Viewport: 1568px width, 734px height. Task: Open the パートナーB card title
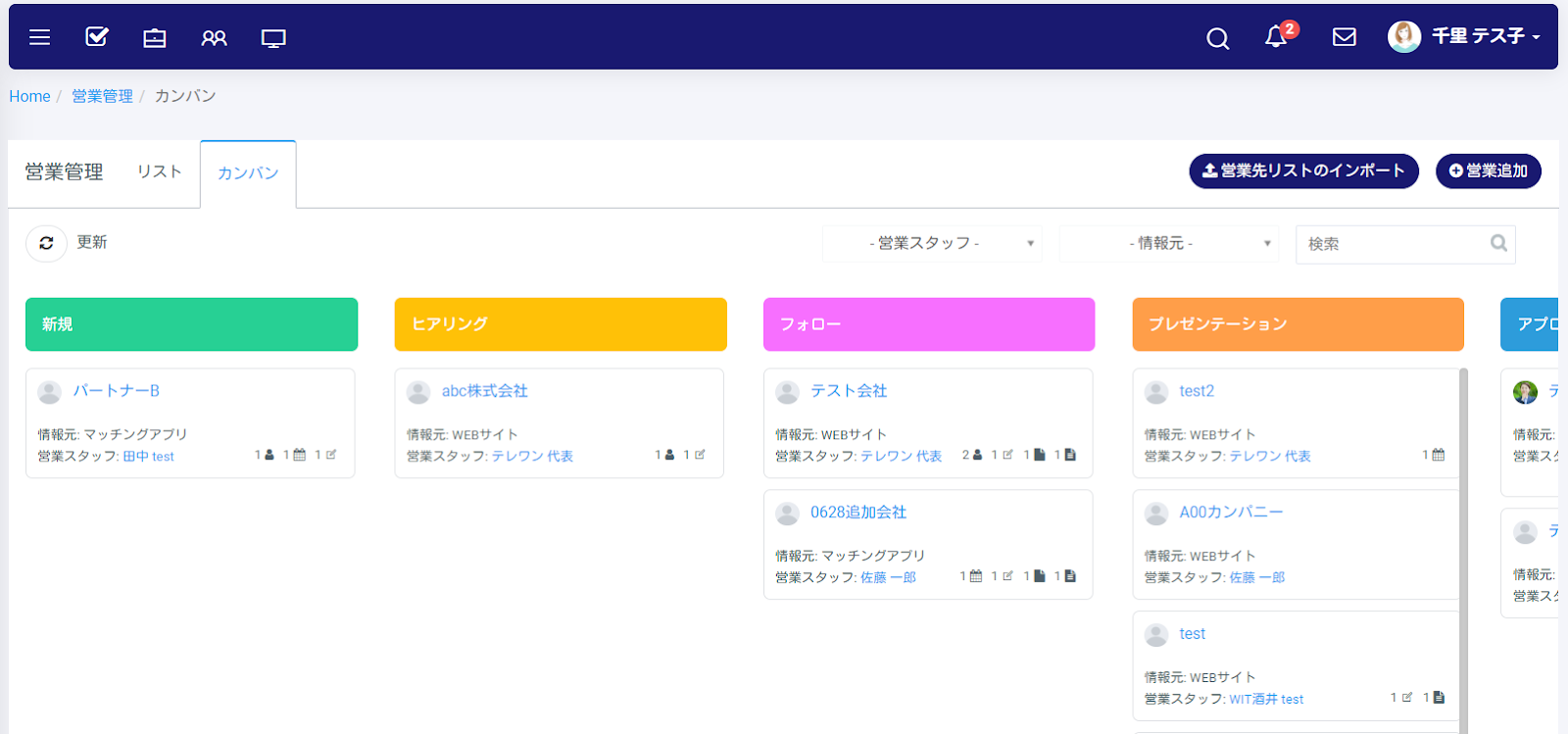pyautogui.click(x=117, y=390)
